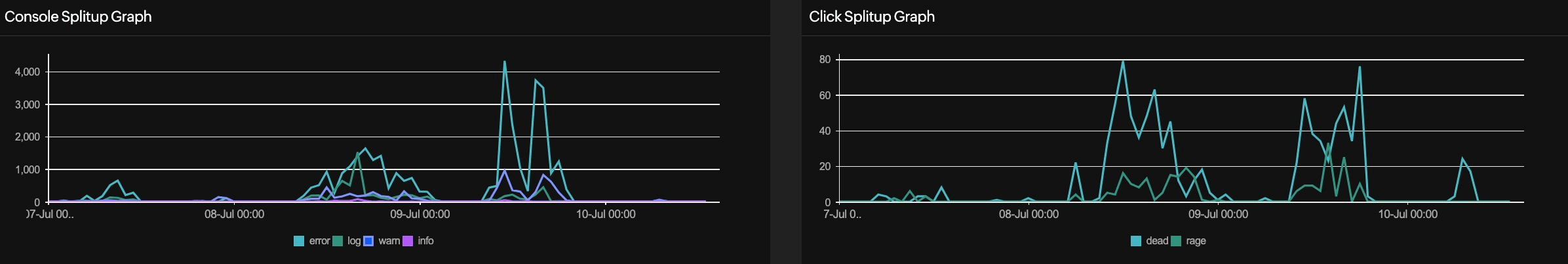
Task: Click 10-Jul 00:00 label on Click graph axis
Action: [x=1407, y=214]
